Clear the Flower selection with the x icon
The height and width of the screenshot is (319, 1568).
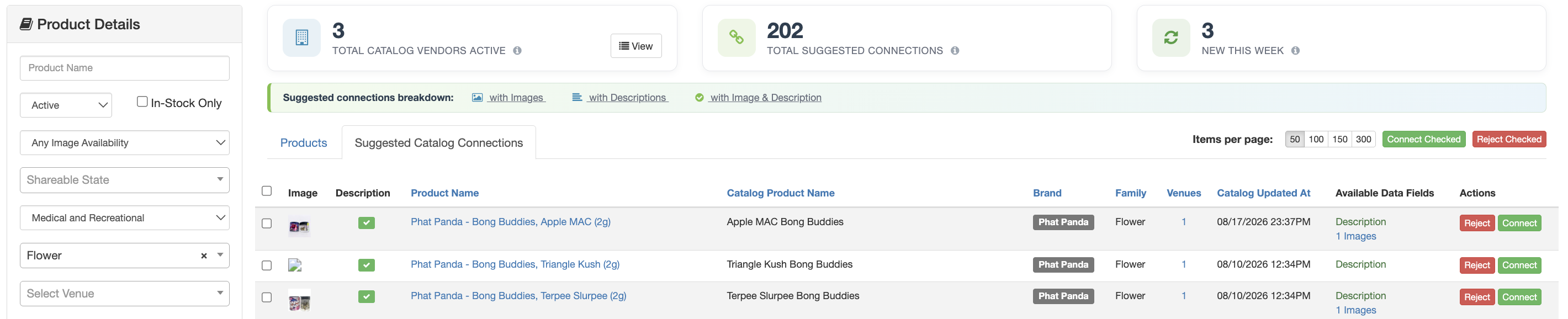(204, 256)
